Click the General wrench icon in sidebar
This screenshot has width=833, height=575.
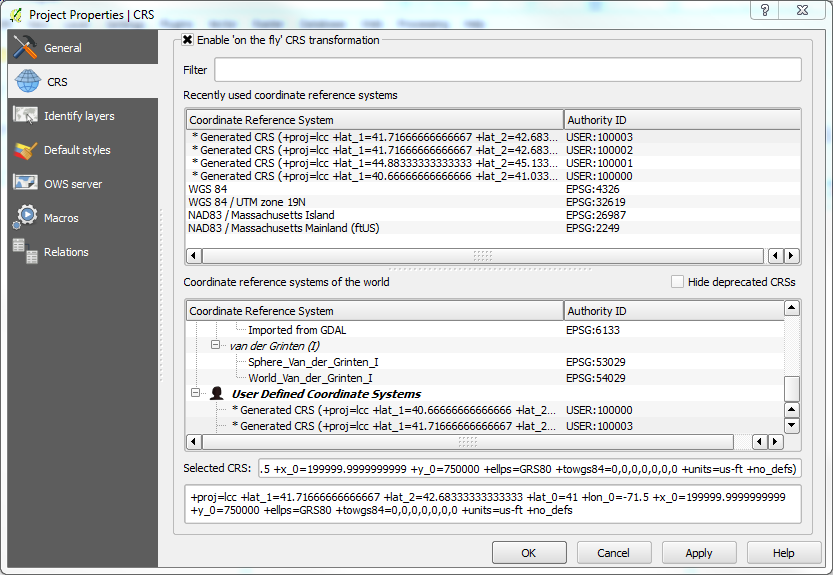pyautogui.click(x=26, y=48)
